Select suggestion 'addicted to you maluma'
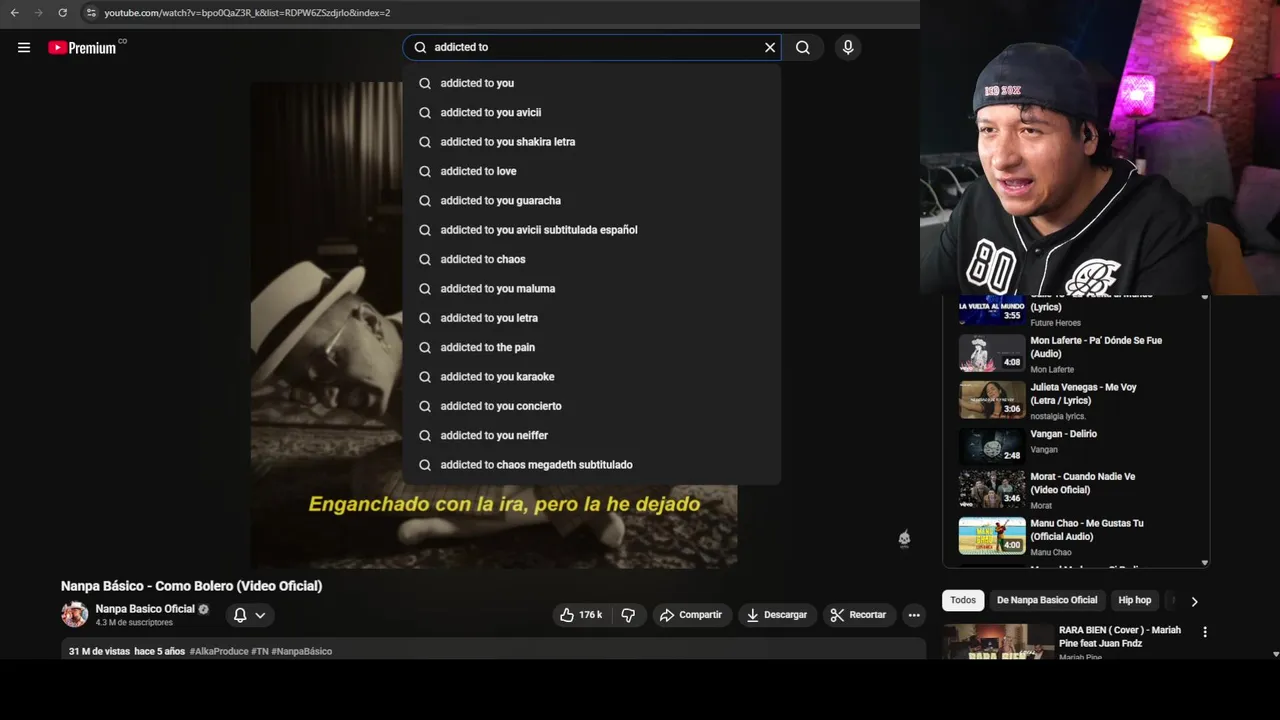 point(592,288)
